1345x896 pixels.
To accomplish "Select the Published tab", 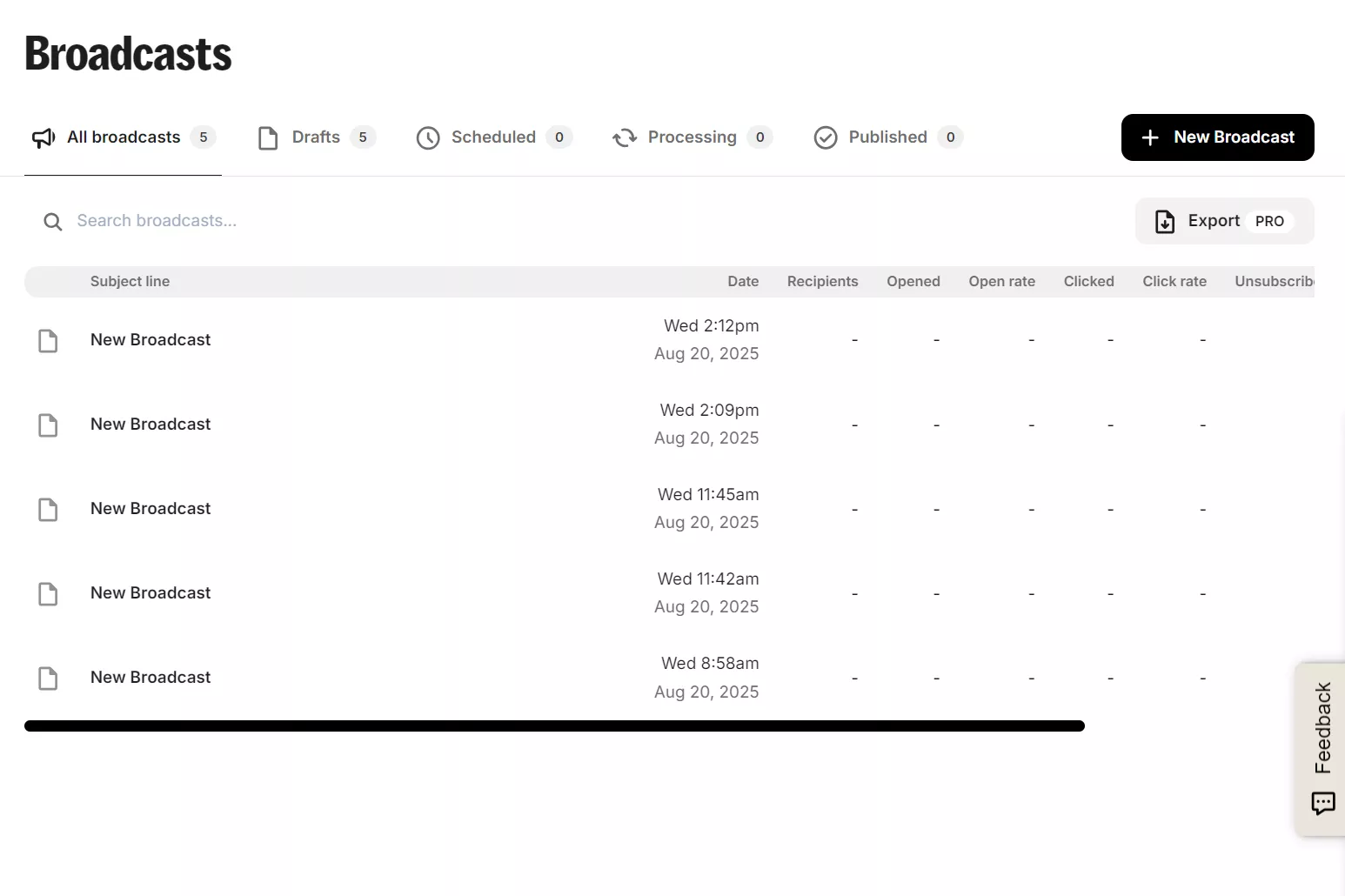I will (887, 137).
